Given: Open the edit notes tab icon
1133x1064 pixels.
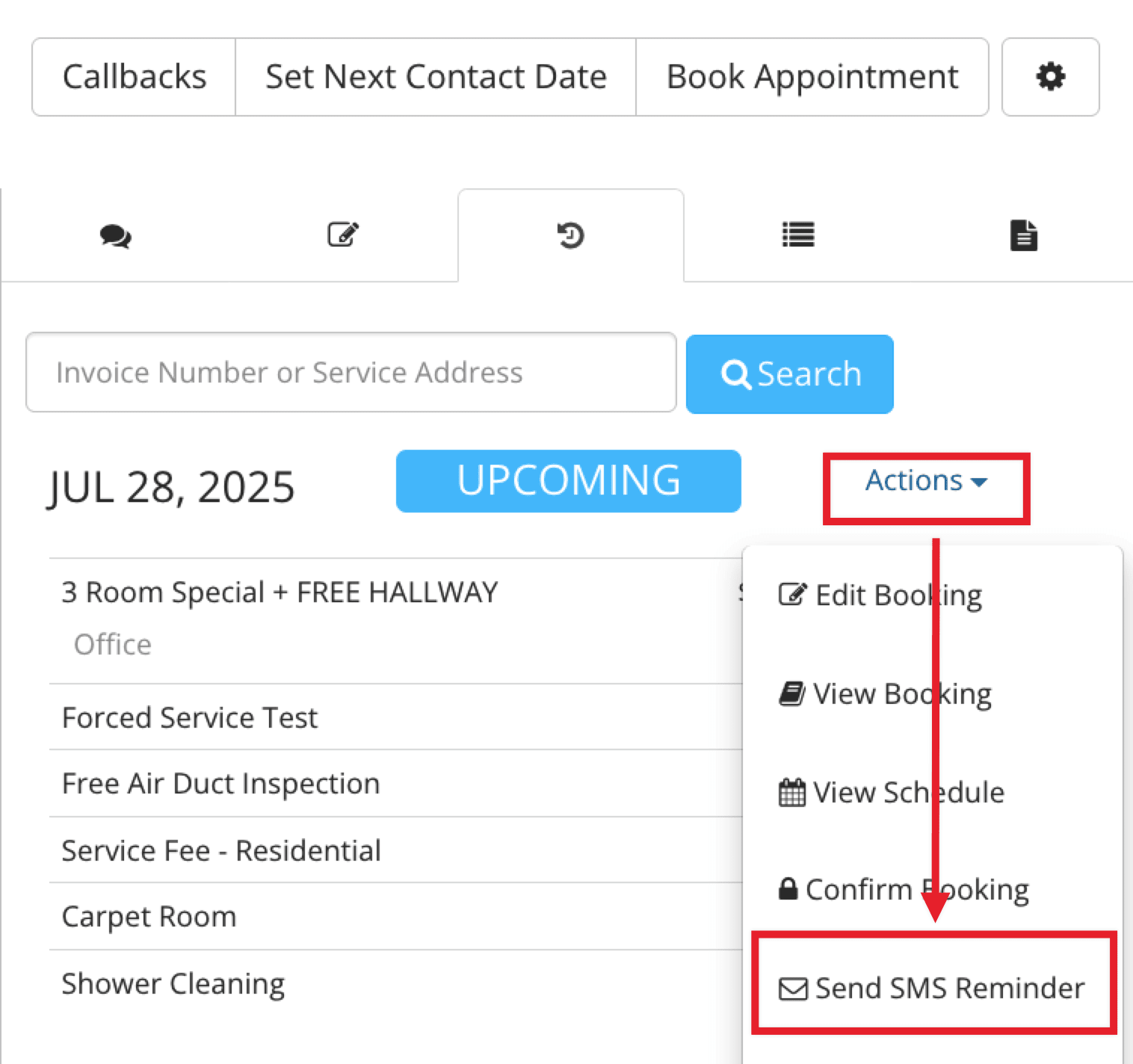Looking at the screenshot, I should (344, 235).
